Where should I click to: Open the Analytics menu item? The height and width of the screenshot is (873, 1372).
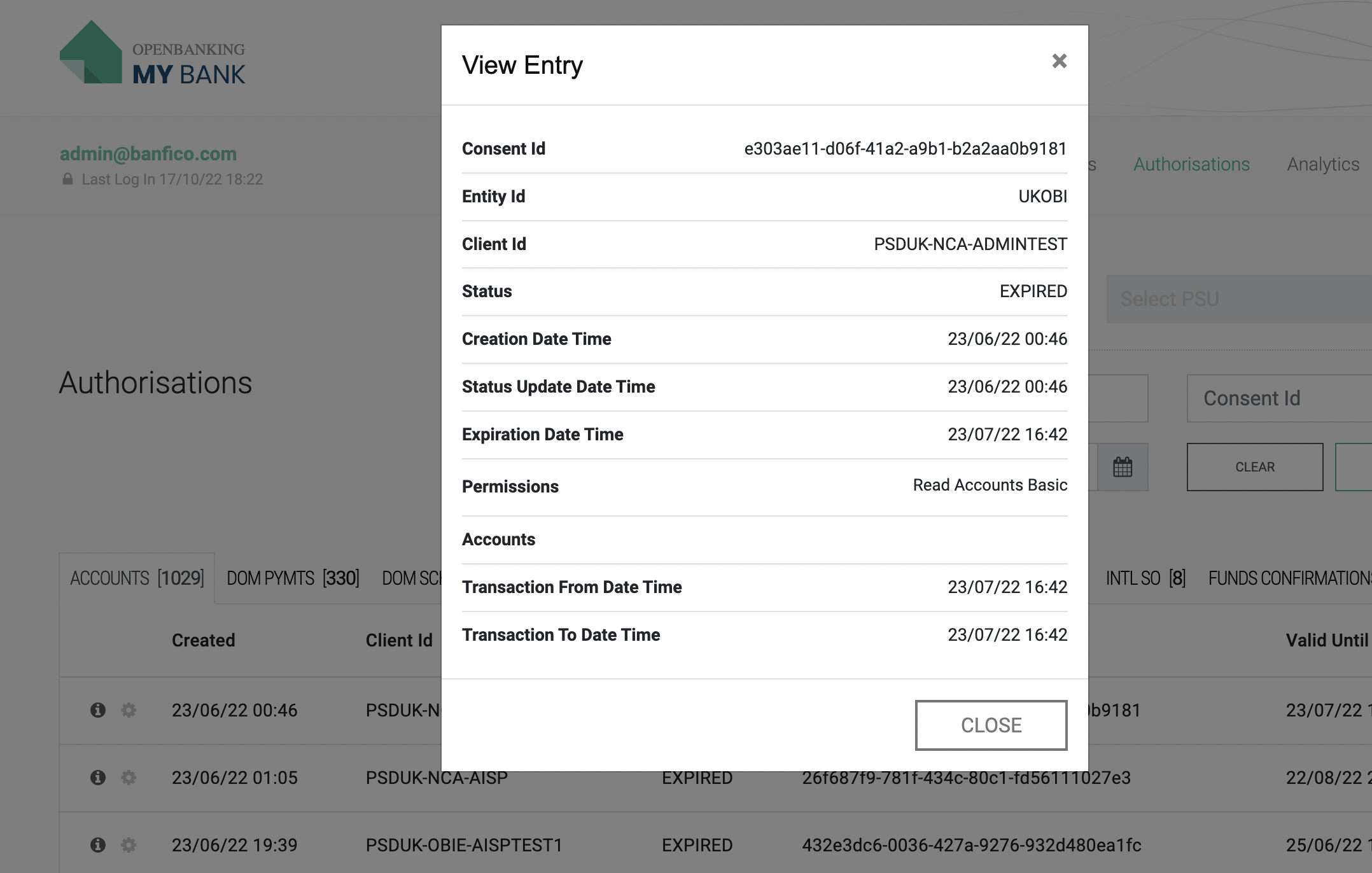tap(1322, 164)
